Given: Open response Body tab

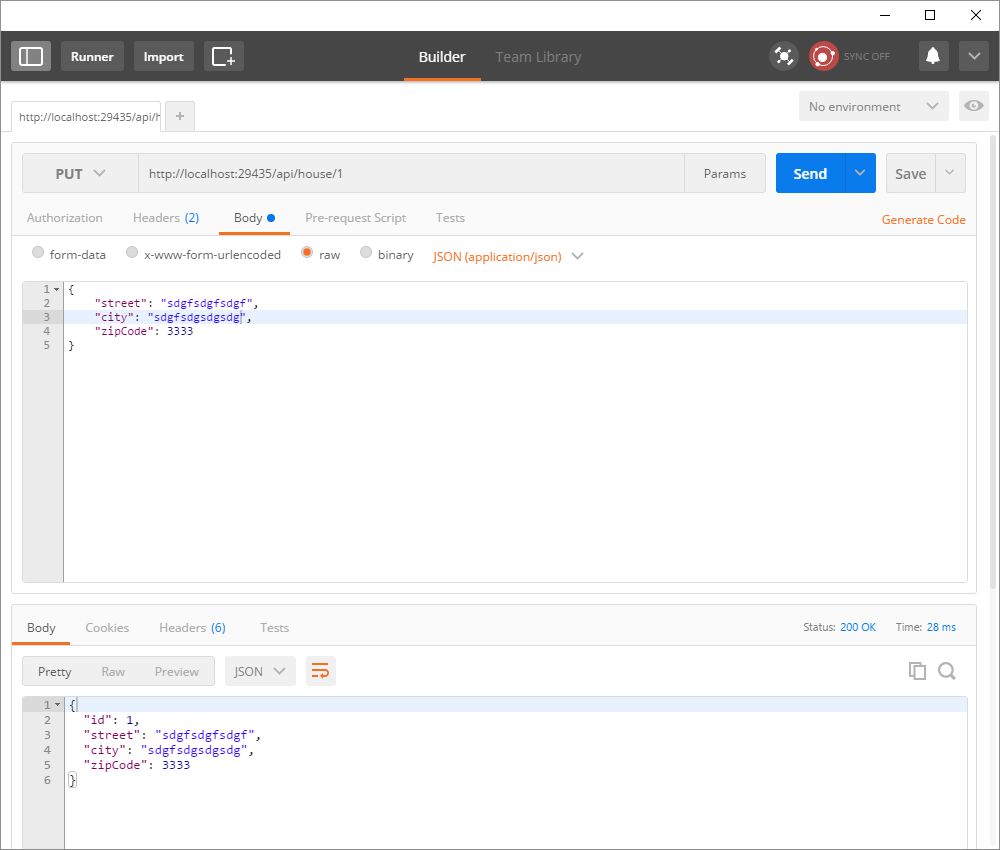Looking at the screenshot, I should tap(41, 627).
